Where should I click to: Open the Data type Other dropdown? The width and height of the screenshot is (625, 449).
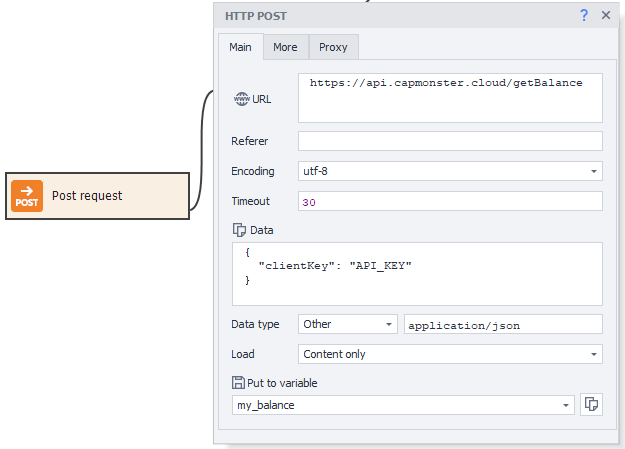click(x=347, y=324)
